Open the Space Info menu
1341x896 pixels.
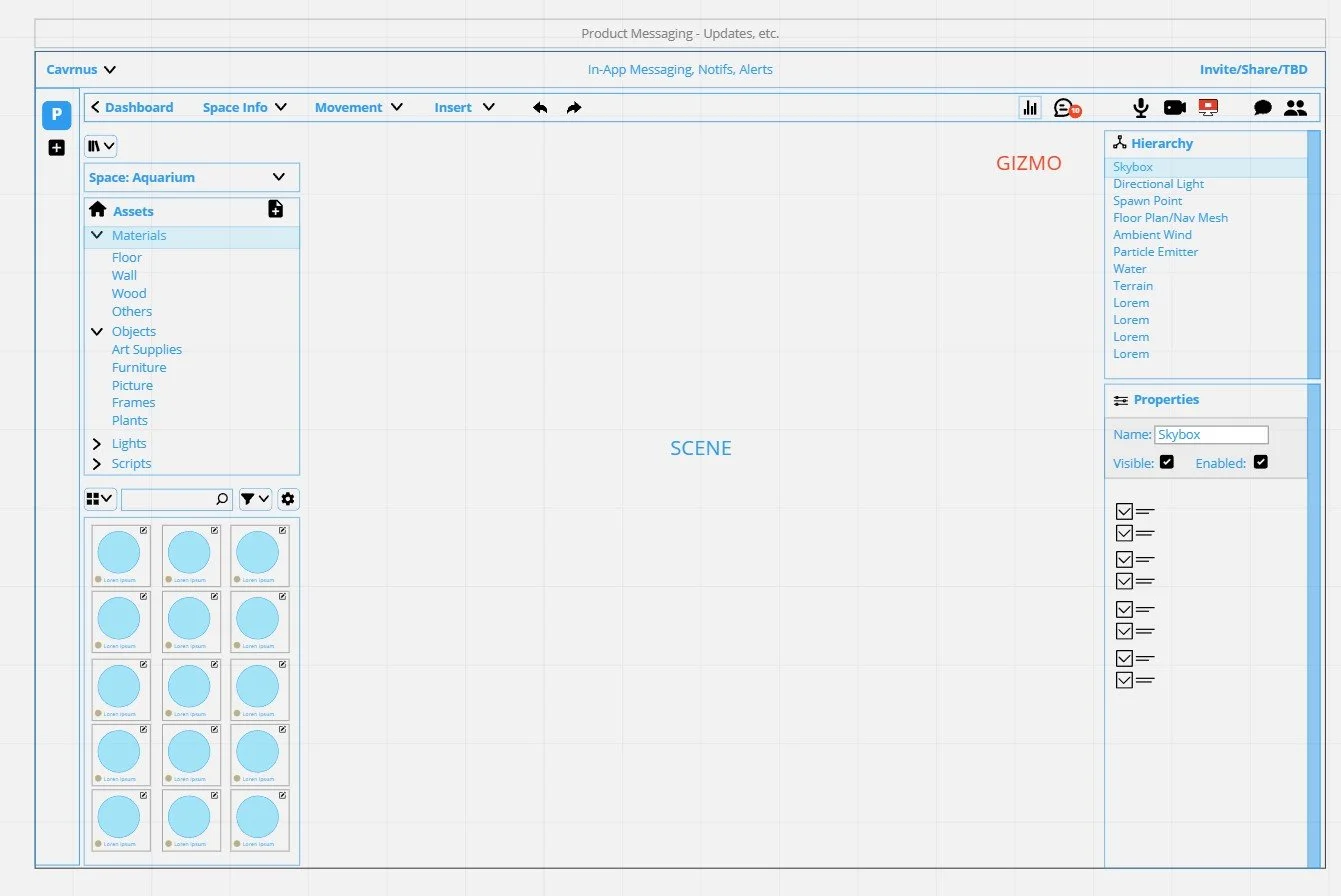(x=245, y=107)
